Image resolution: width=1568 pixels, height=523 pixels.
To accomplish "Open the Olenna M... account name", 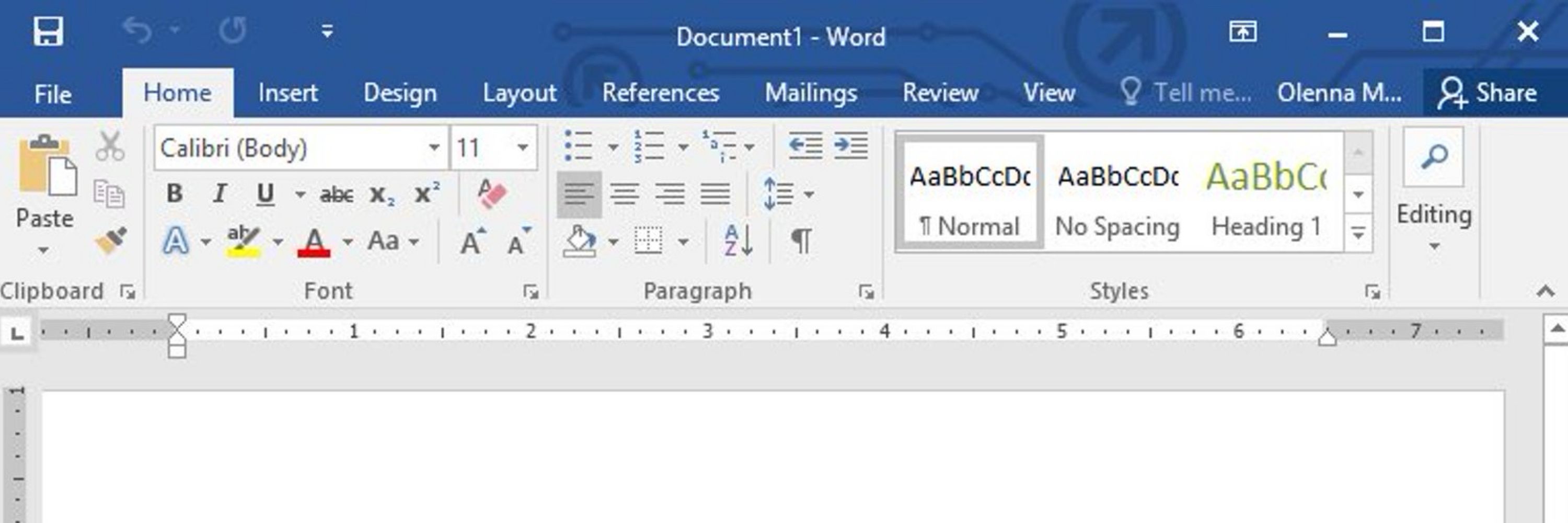I will click(1339, 93).
